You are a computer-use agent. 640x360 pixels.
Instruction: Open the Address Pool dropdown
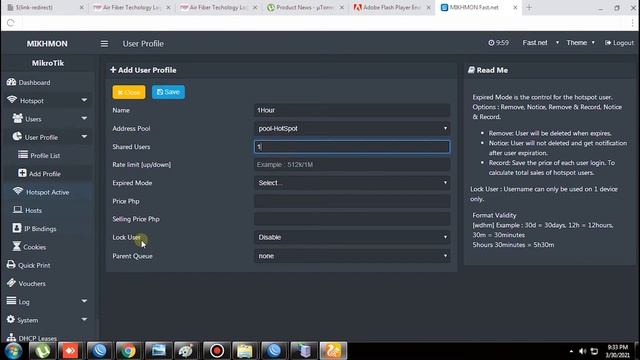pyautogui.click(x=352, y=129)
